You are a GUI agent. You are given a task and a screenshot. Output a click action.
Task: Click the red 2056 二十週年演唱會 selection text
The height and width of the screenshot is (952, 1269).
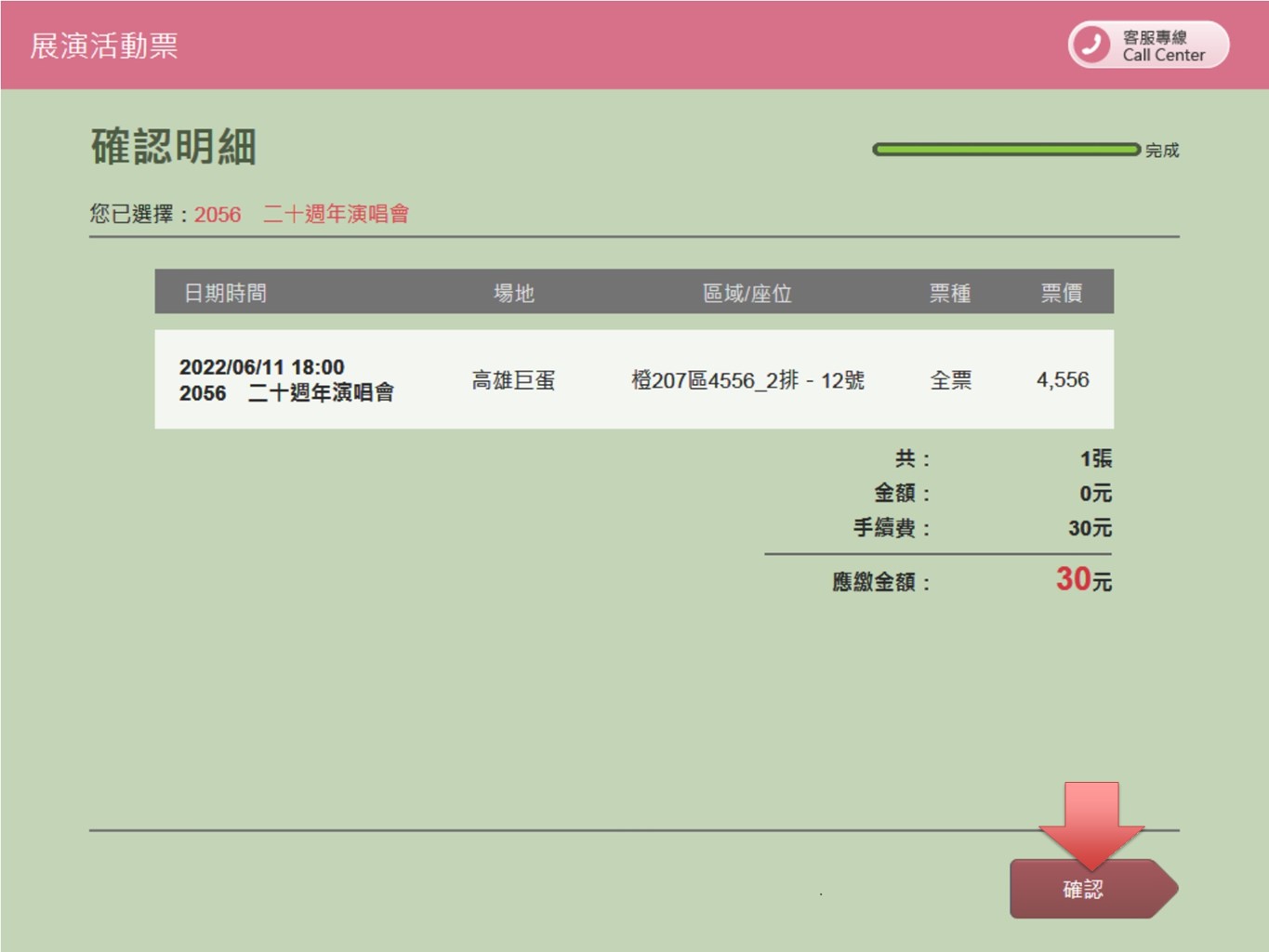(x=301, y=215)
